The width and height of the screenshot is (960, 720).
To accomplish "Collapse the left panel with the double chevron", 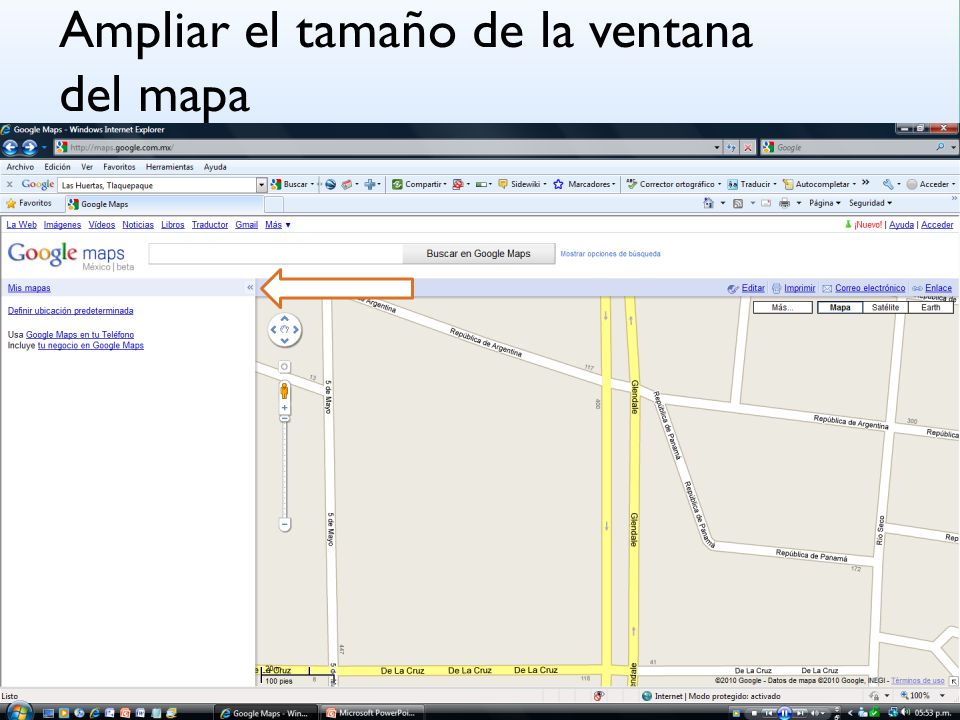I will pyautogui.click(x=250, y=287).
